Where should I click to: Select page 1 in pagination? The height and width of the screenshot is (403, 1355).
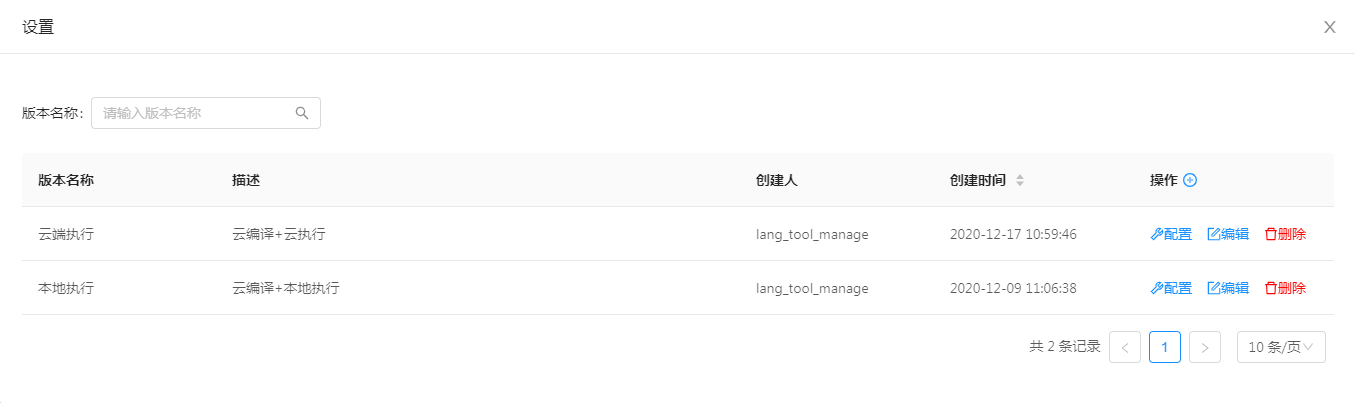1165,347
